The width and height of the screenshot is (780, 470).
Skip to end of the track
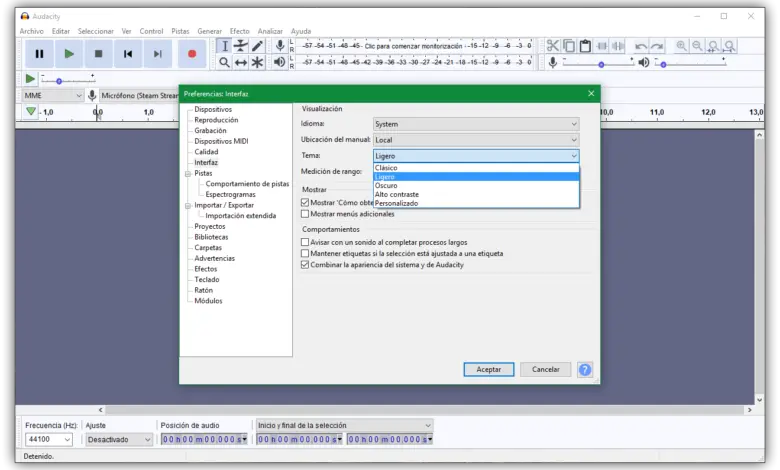click(x=158, y=54)
